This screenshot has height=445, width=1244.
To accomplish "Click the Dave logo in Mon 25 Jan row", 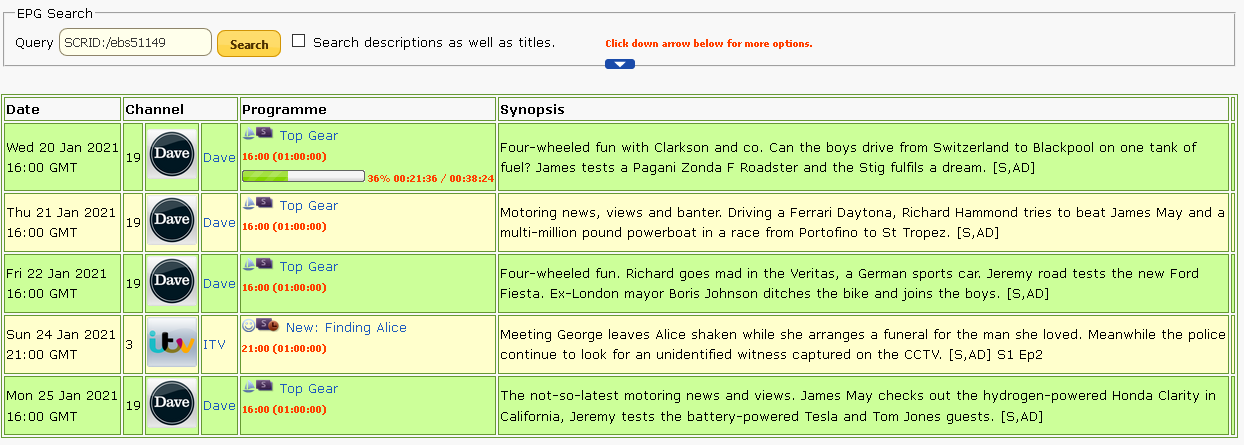I will point(172,406).
